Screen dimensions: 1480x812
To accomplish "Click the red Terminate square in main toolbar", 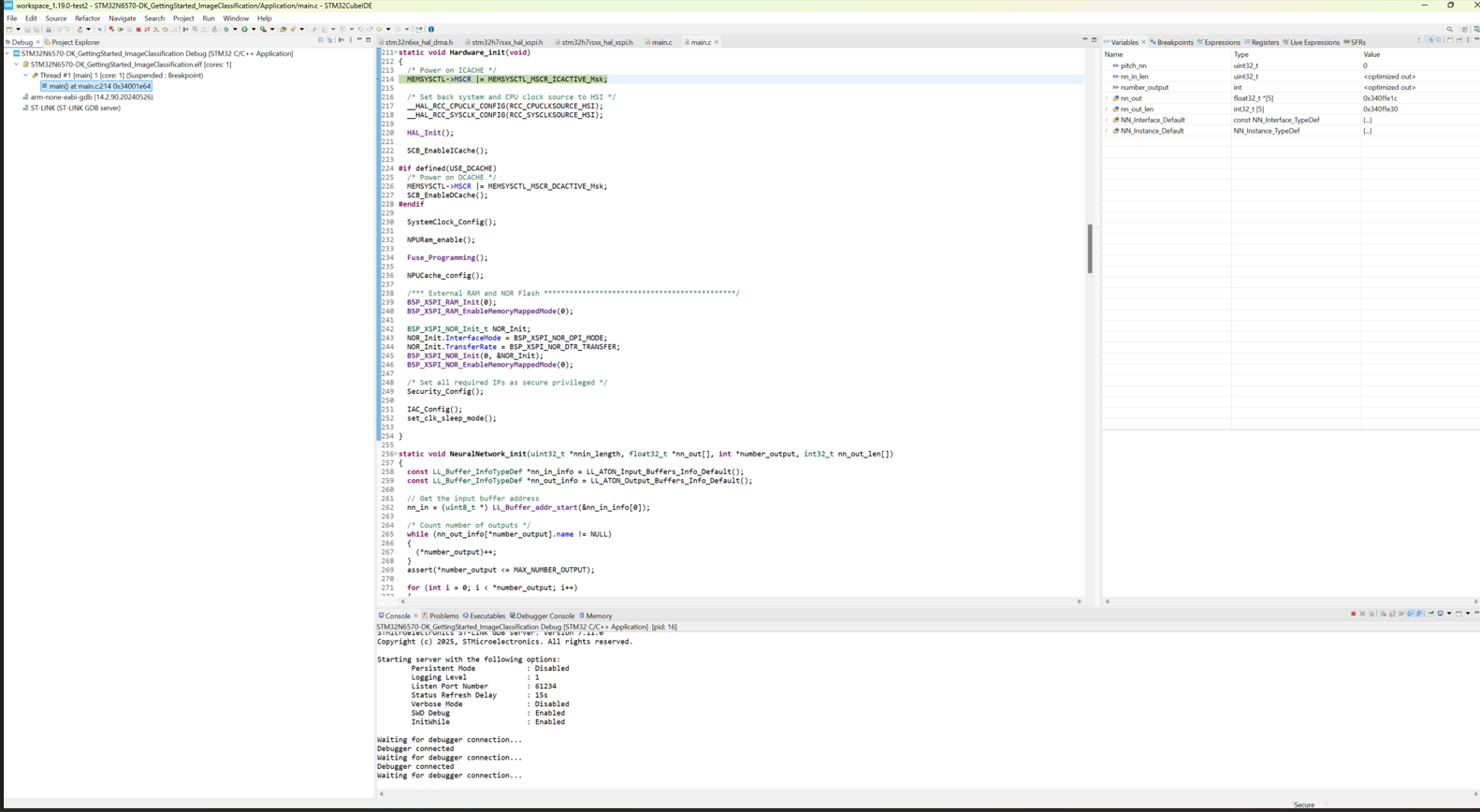I will click(138, 29).
